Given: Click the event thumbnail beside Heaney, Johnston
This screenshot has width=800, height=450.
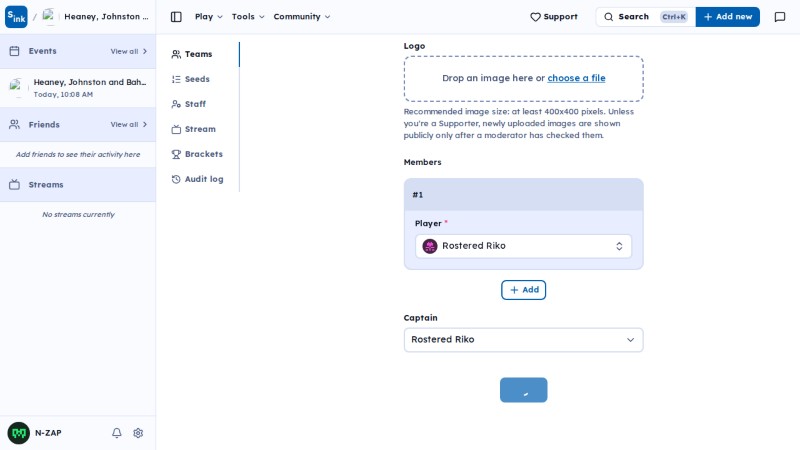Looking at the screenshot, I should [x=16, y=88].
